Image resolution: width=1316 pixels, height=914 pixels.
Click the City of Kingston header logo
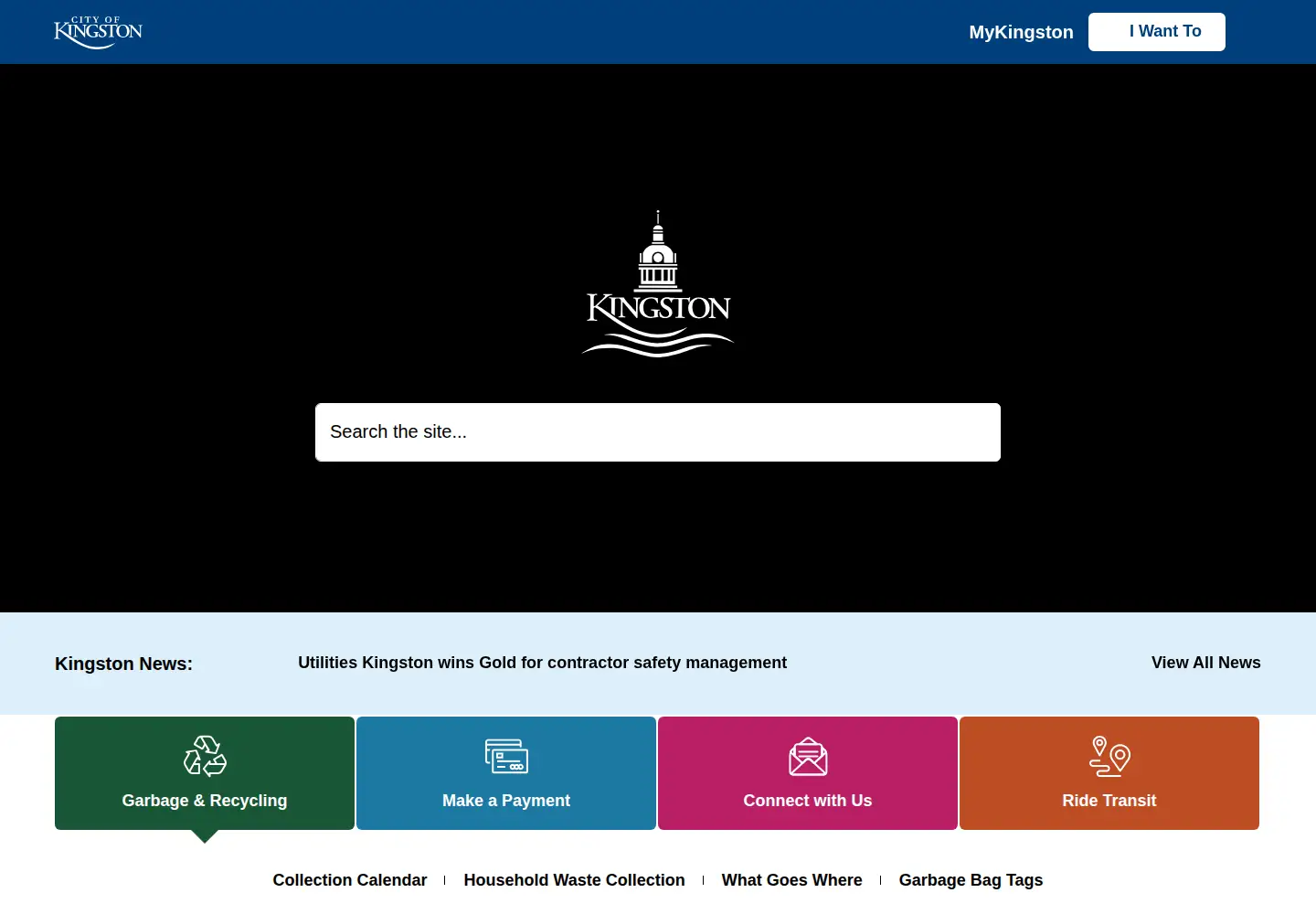98,32
